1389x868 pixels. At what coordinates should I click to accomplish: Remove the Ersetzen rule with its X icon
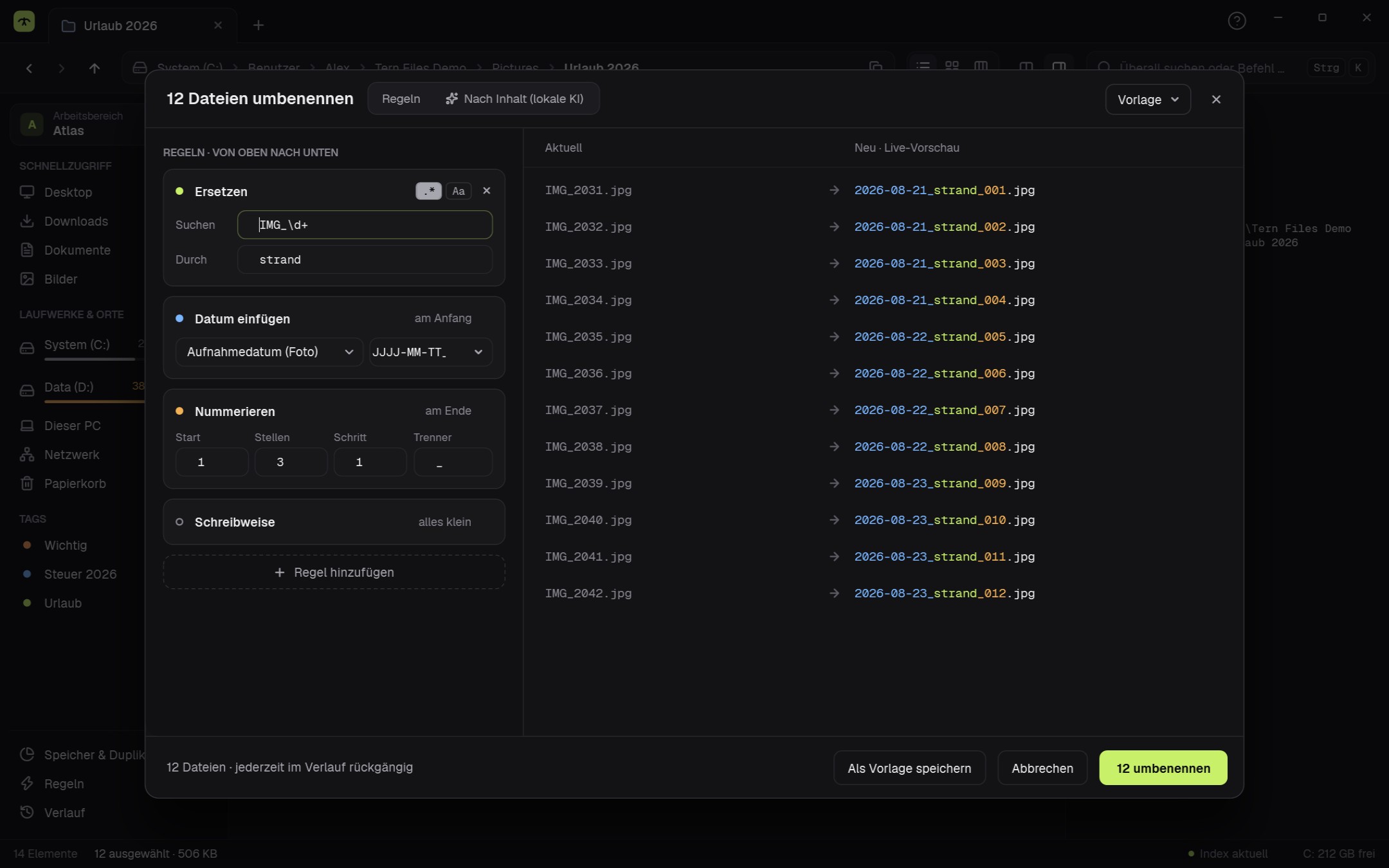pos(487,191)
